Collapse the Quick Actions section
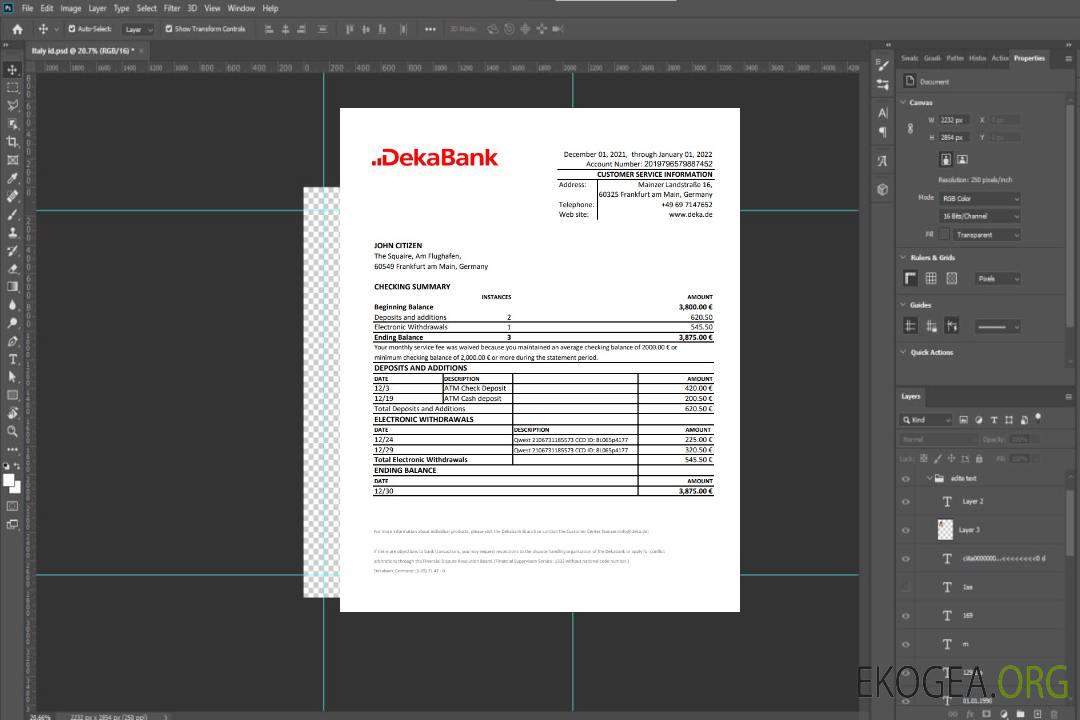Image resolution: width=1080 pixels, height=720 pixels. [903, 352]
